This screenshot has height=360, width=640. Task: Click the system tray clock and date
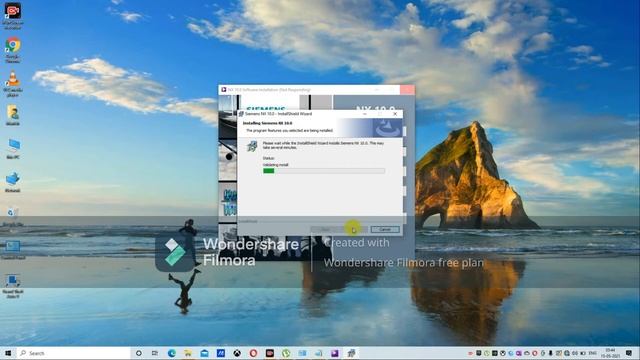point(610,353)
